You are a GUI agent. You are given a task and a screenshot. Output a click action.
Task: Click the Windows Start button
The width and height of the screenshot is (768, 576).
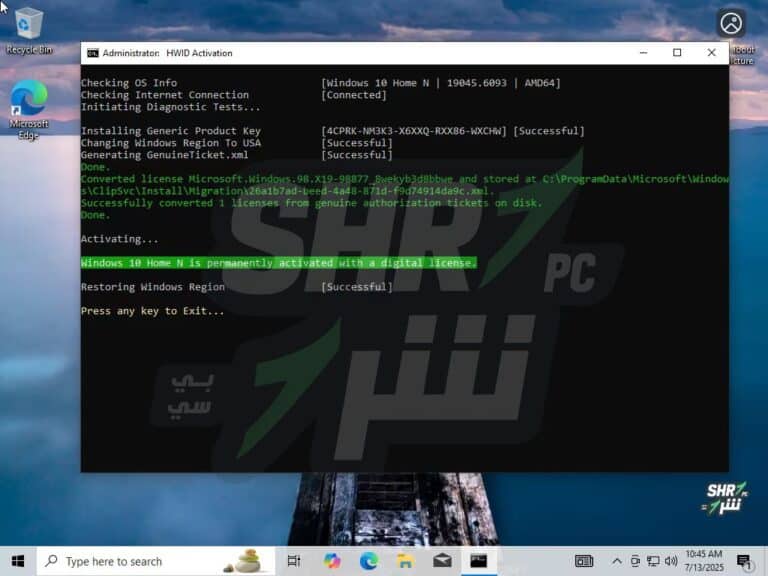[17, 561]
